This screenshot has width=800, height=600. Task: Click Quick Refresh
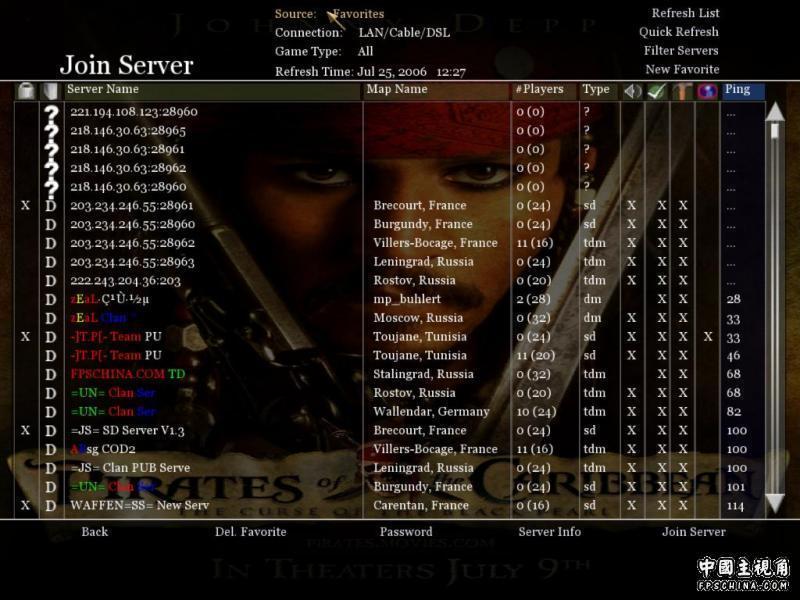[679, 32]
